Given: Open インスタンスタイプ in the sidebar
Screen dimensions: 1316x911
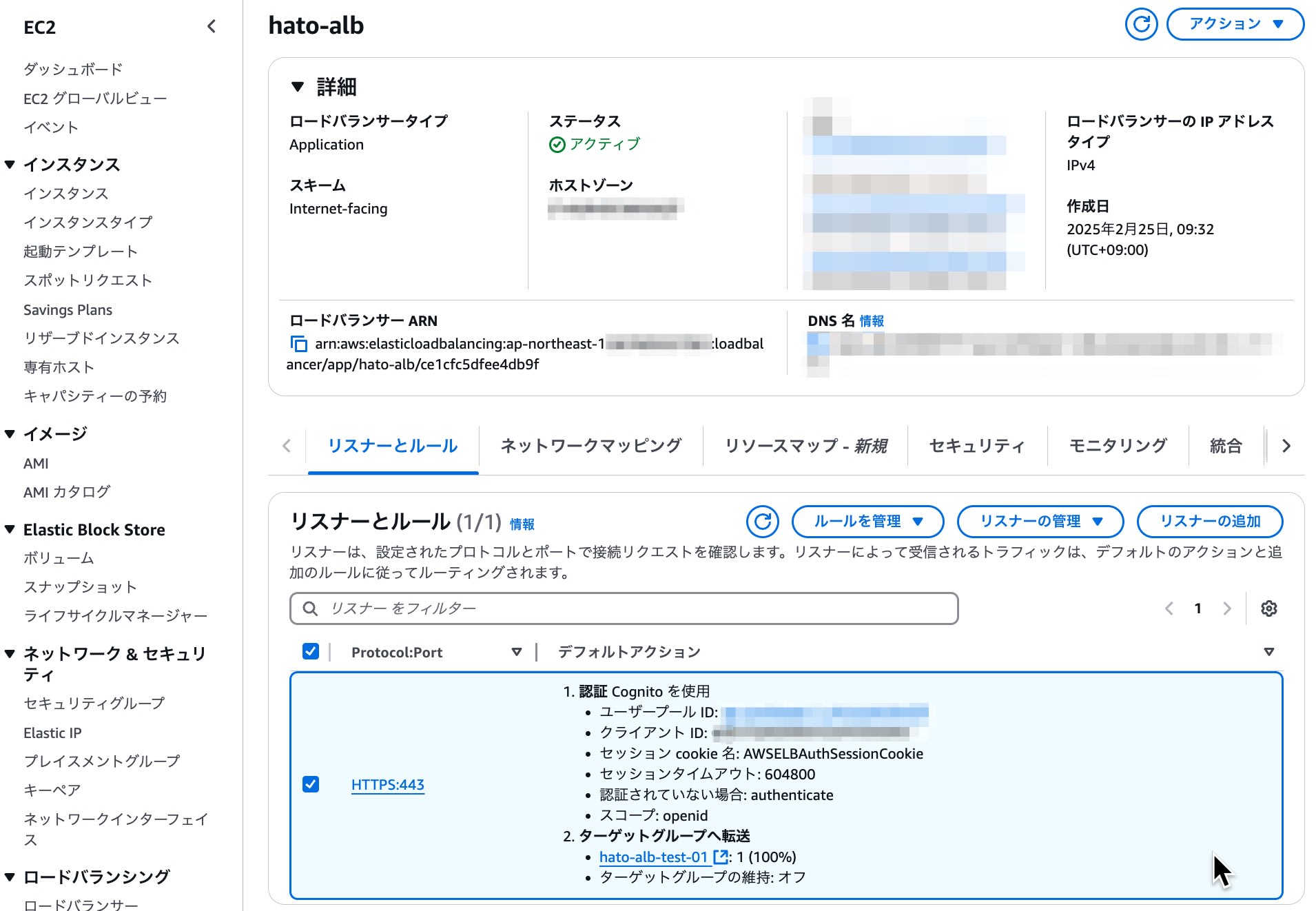Looking at the screenshot, I should click(x=88, y=223).
